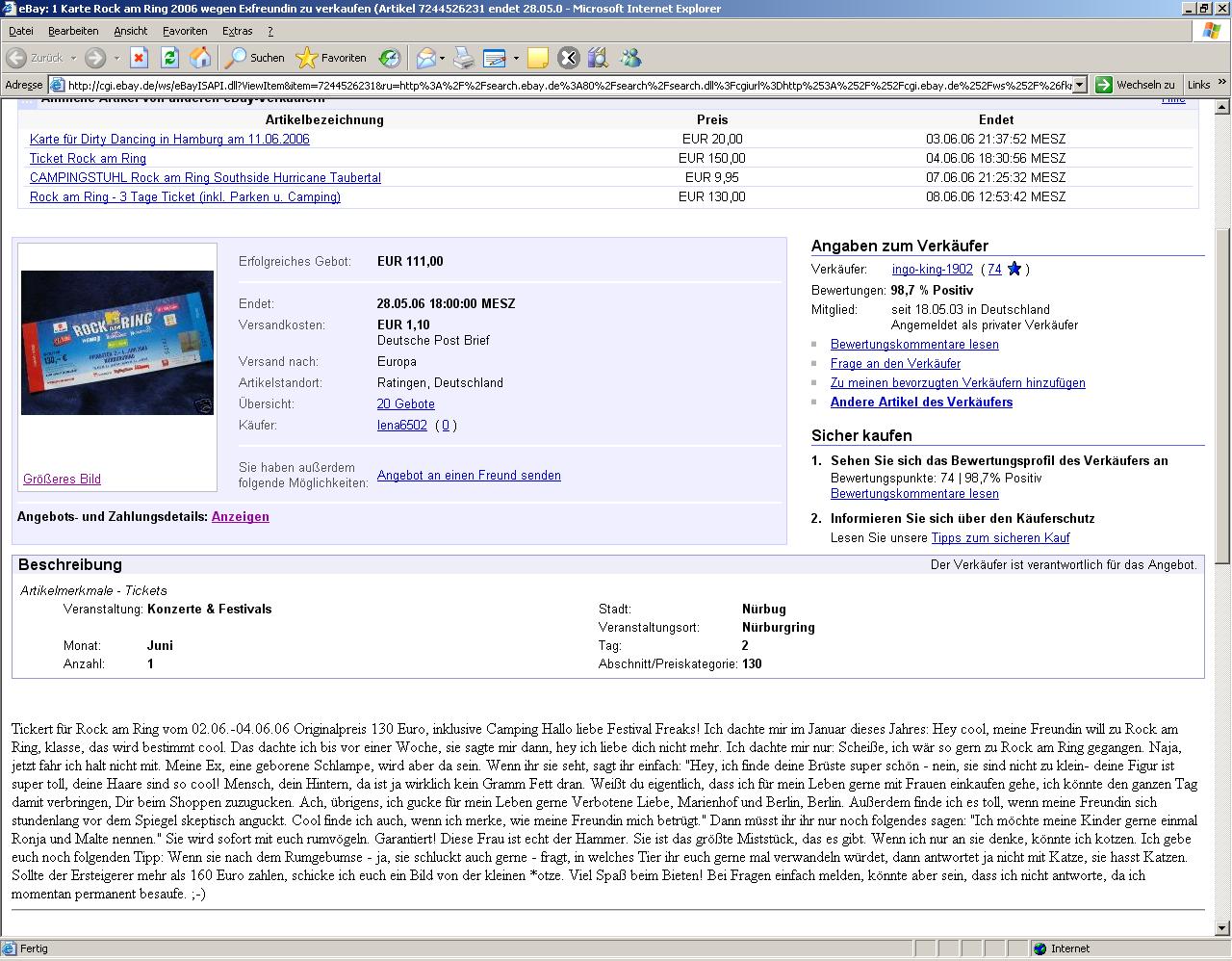Screen dimensions: 1232x961
Task: Click end time 28.05.06 18:00:00 MESZ
Action: (447, 304)
